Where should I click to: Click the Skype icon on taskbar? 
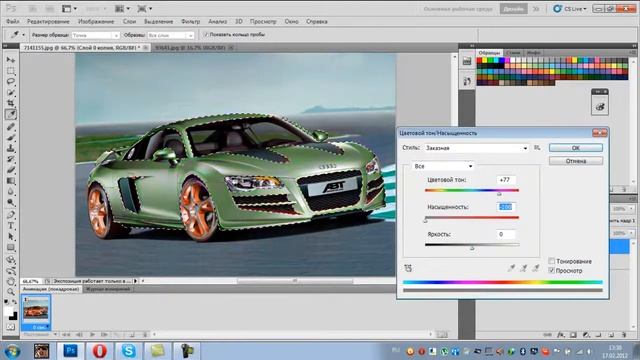(129, 351)
